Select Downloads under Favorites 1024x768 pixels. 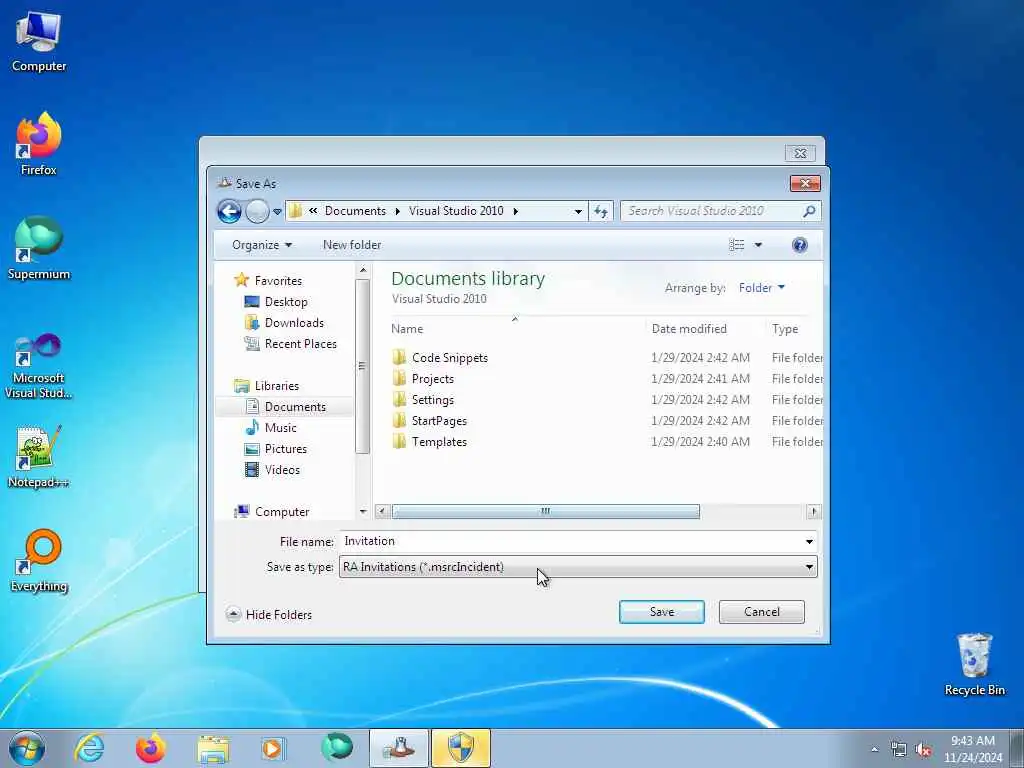point(294,323)
